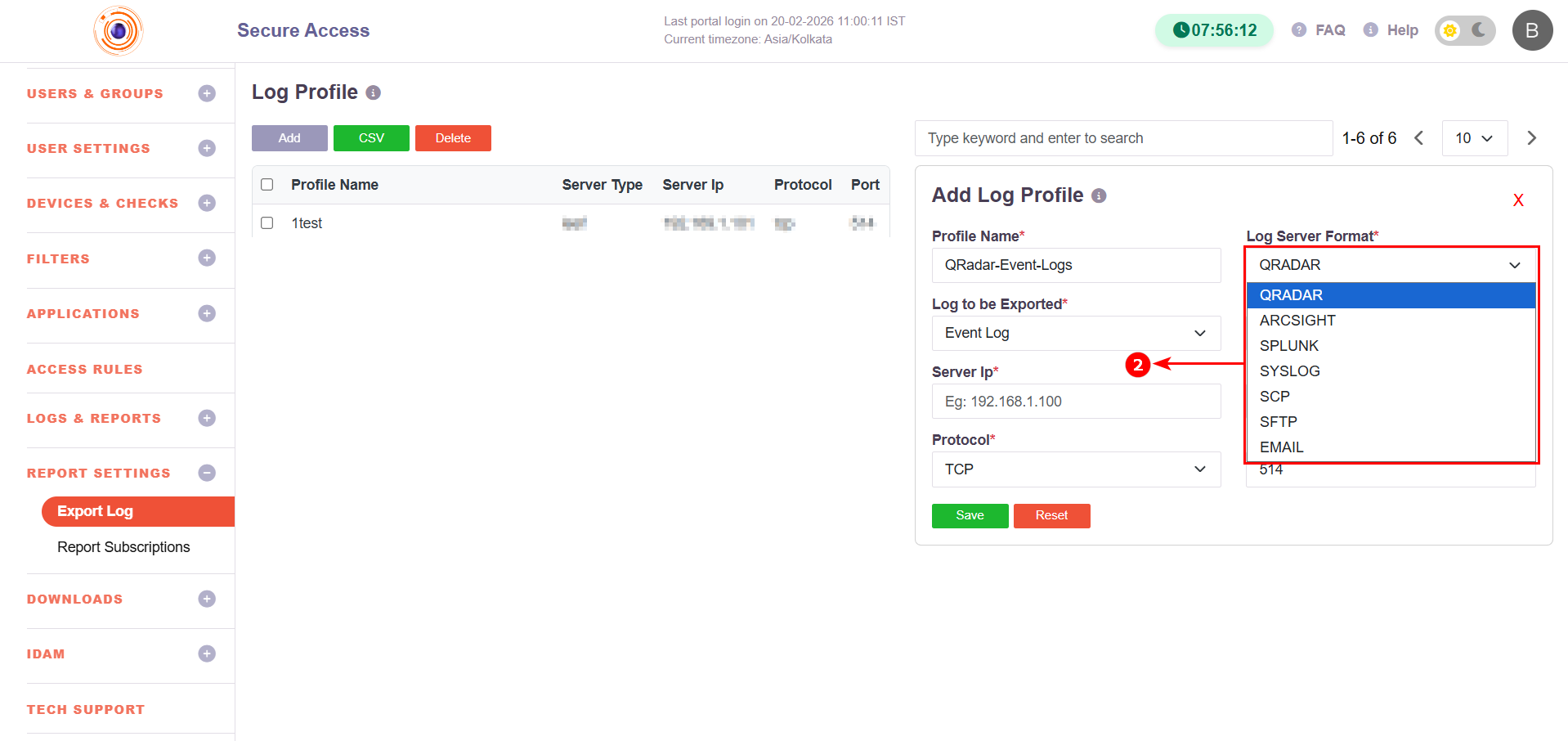Choose SPLUNK from the format list
Image resolution: width=1568 pixels, height=741 pixels.
click(x=1289, y=346)
